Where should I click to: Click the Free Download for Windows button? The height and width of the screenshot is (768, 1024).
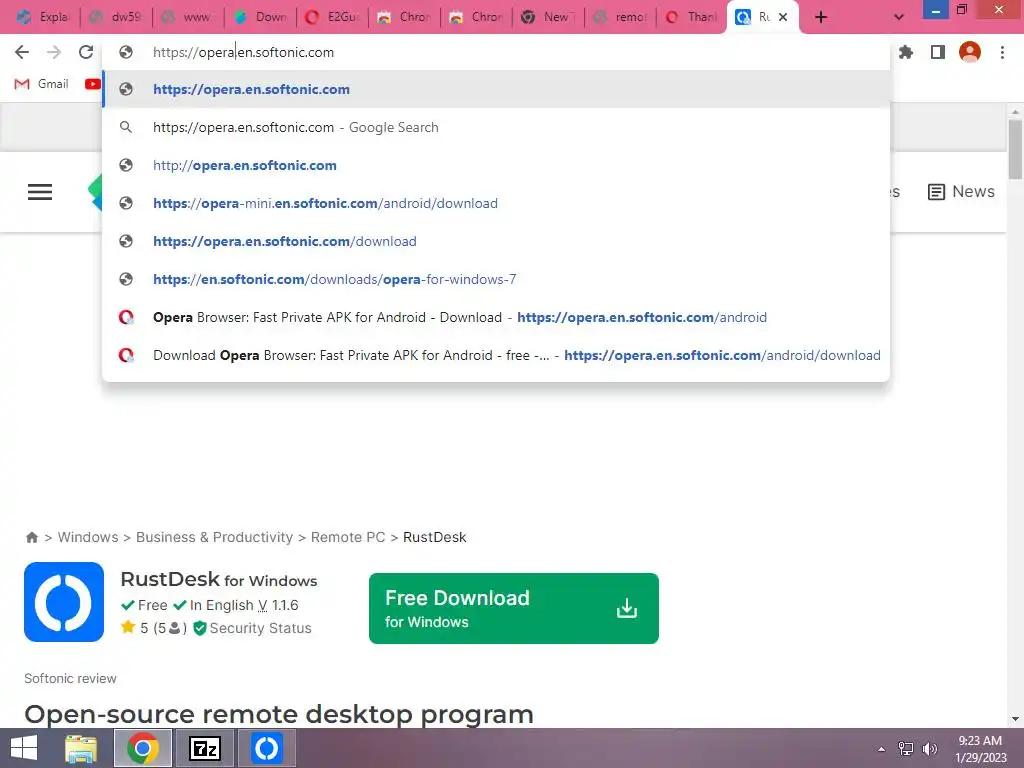click(x=514, y=609)
